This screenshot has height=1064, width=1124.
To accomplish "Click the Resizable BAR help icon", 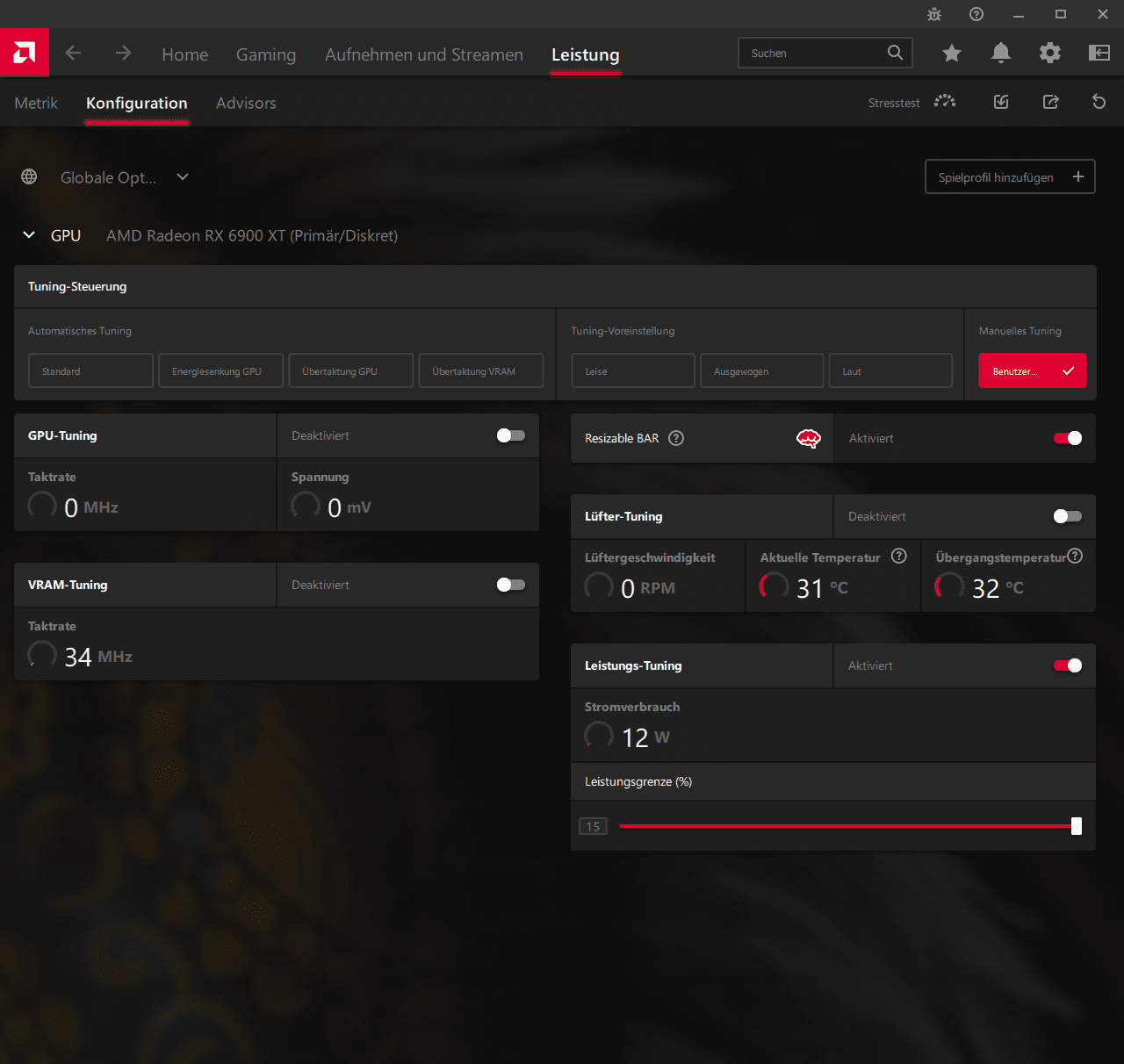I will pos(676,438).
